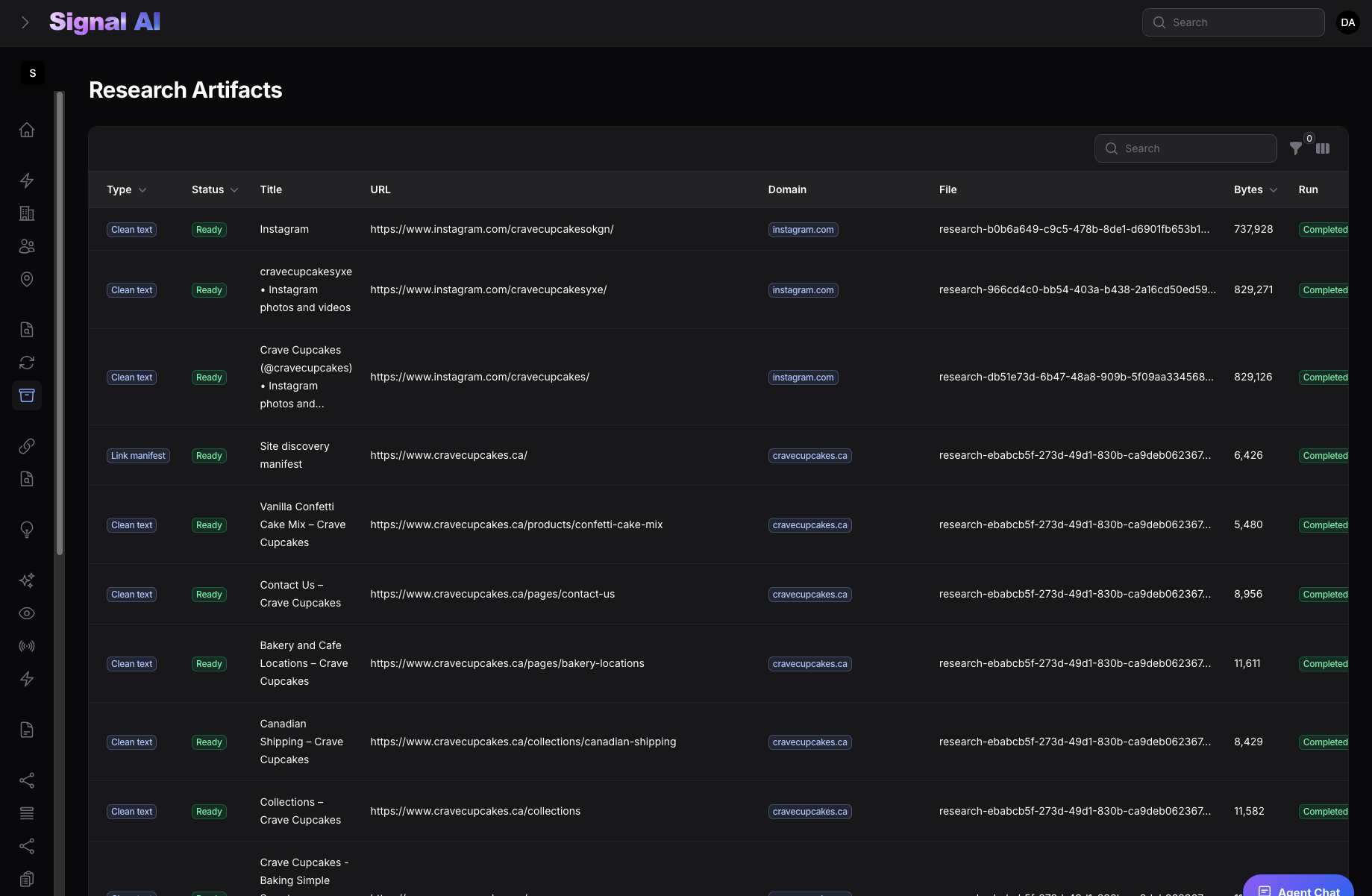Open the collections/canadian-shipping URL
The image size is (1372, 896).
click(x=523, y=742)
